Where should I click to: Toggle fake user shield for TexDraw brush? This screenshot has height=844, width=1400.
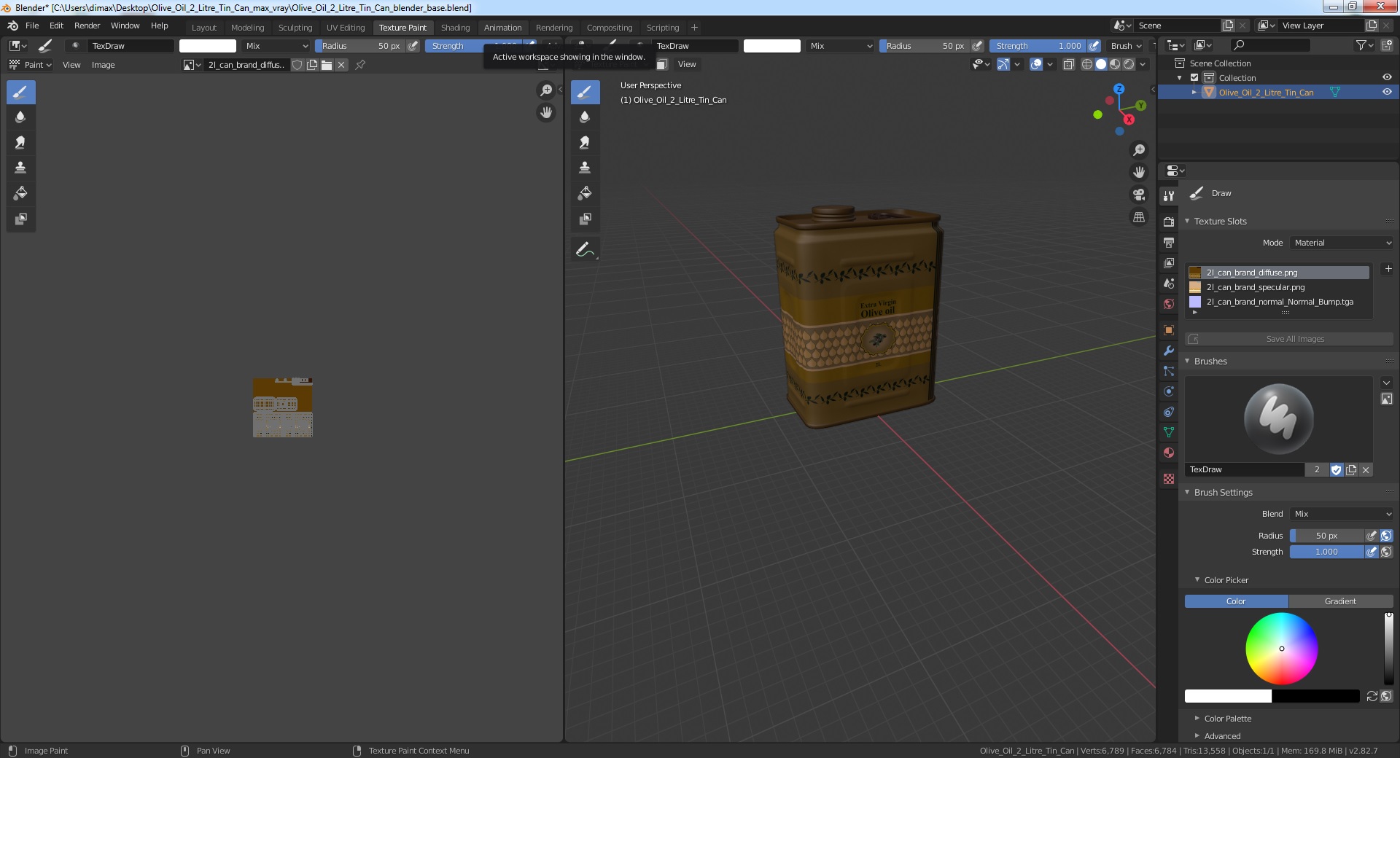[x=1336, y=470]
